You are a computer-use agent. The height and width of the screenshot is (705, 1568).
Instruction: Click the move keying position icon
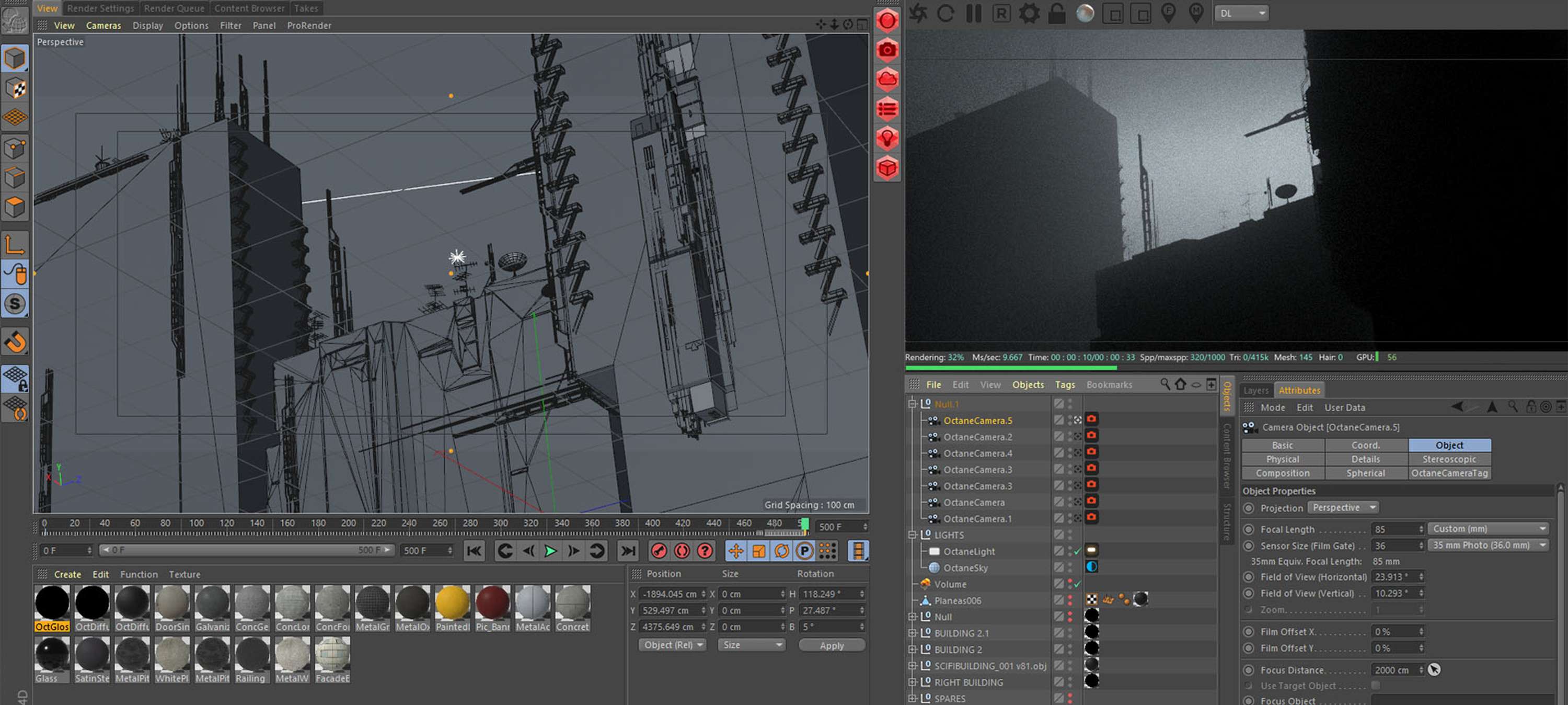point(736,551)
